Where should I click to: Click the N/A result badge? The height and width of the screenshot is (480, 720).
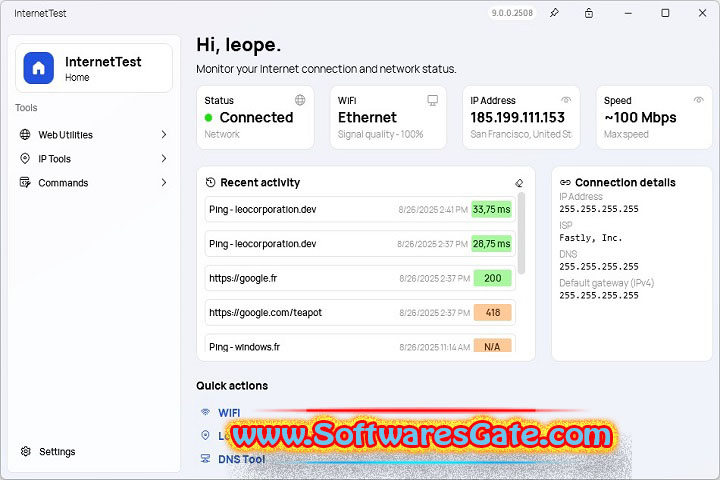(492, 346)
